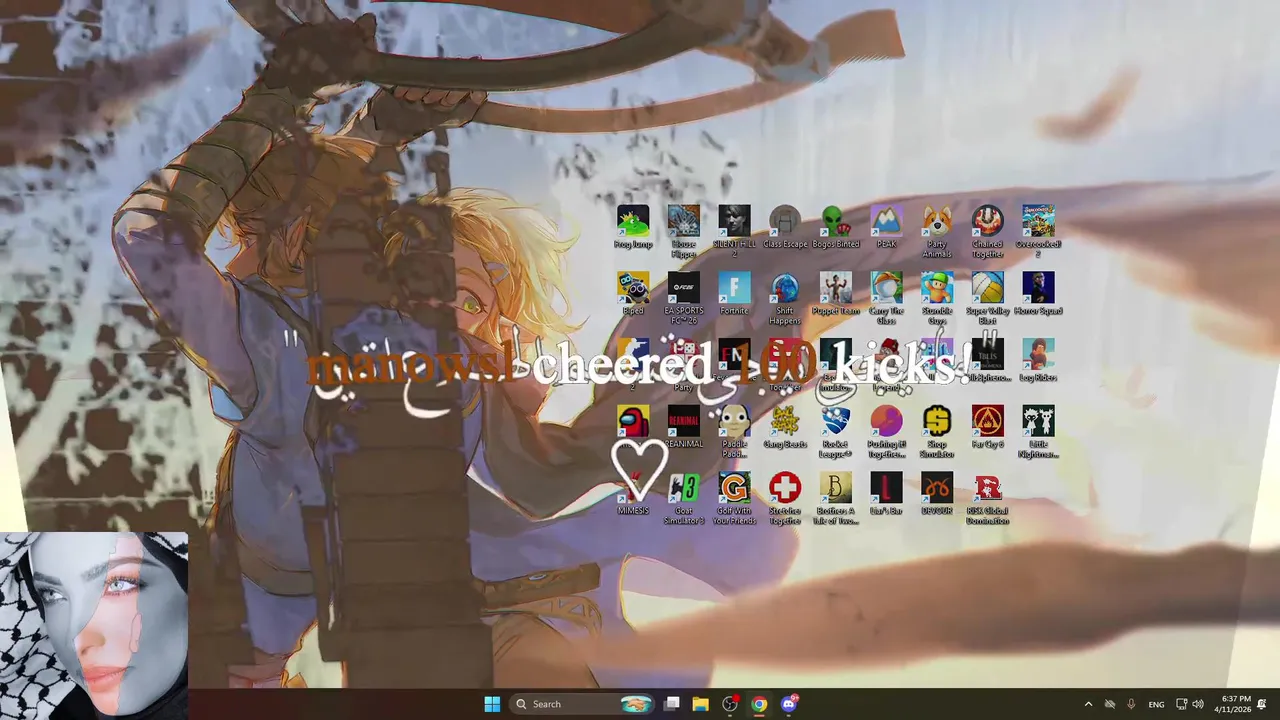Open Discord from the taskbar
The width and height of the screenshot is (1280, 720).
[789, 704]
